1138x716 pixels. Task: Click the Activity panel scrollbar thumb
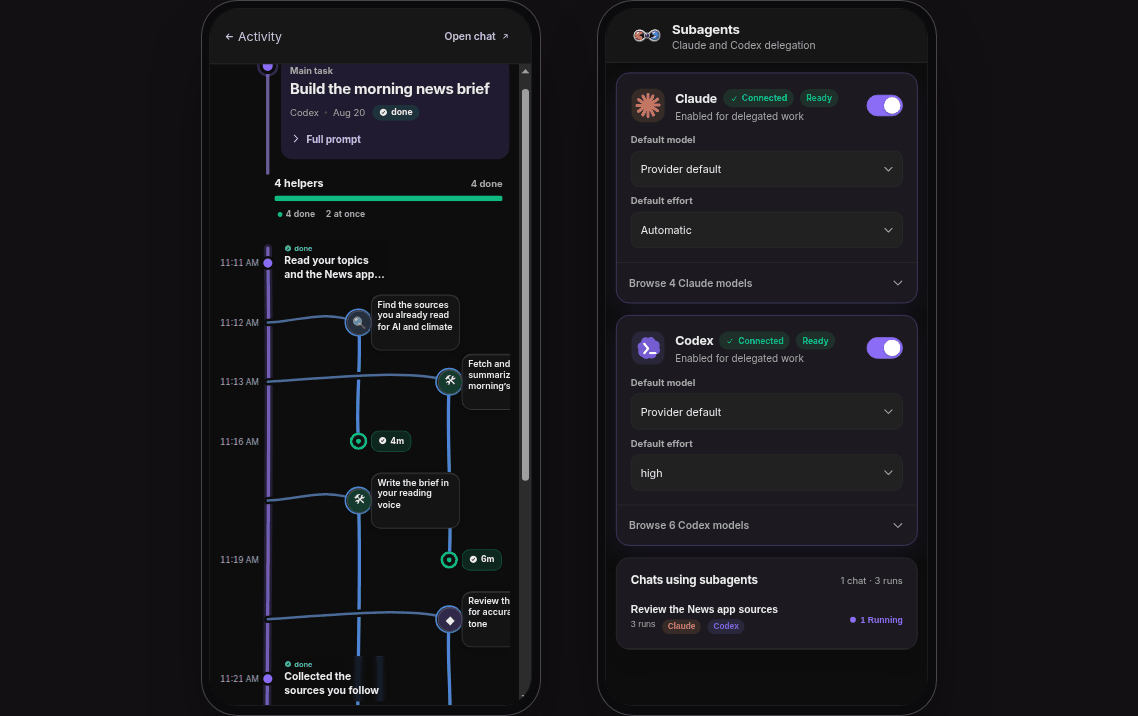click(525, 284)
